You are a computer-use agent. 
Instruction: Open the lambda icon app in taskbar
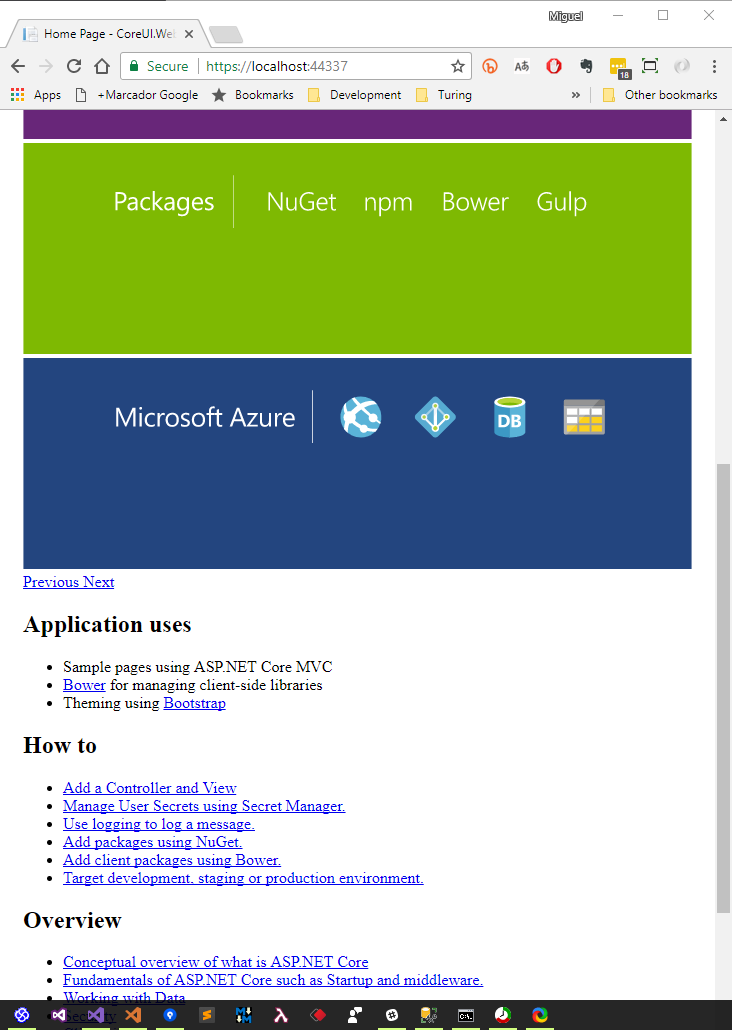(281, 1016)
